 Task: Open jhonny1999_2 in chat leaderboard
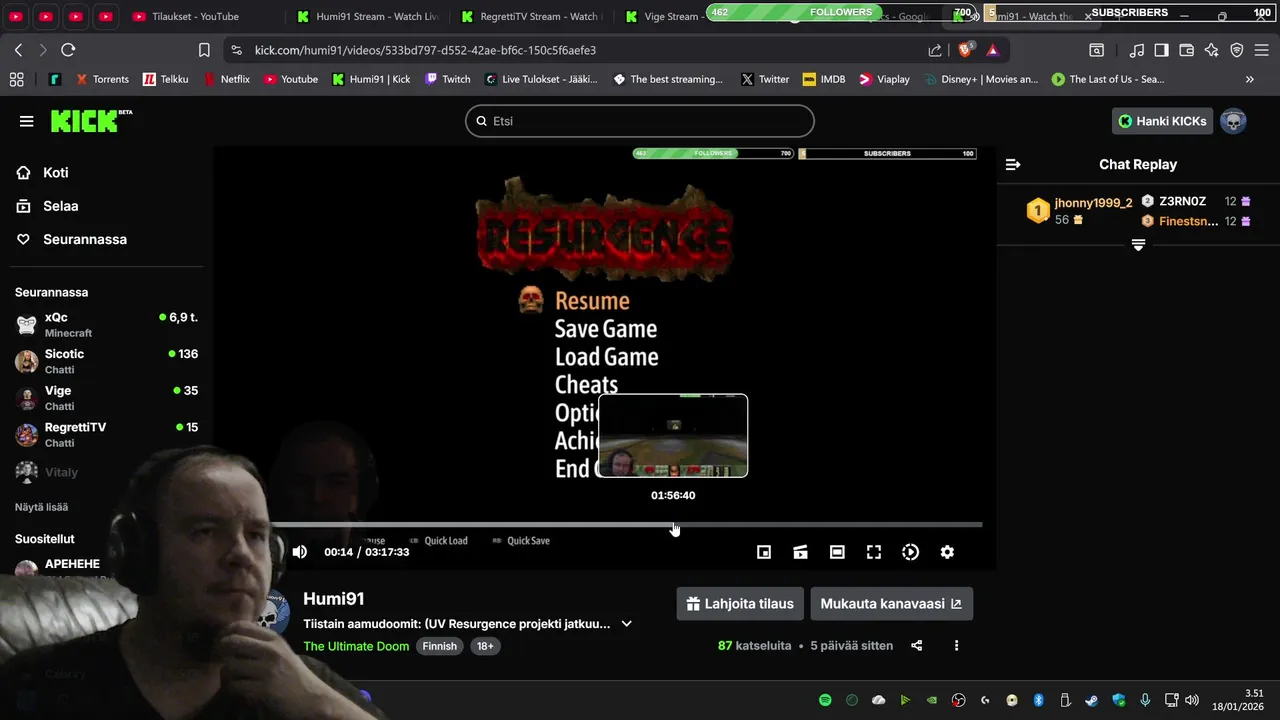[x=1093, y=203]
